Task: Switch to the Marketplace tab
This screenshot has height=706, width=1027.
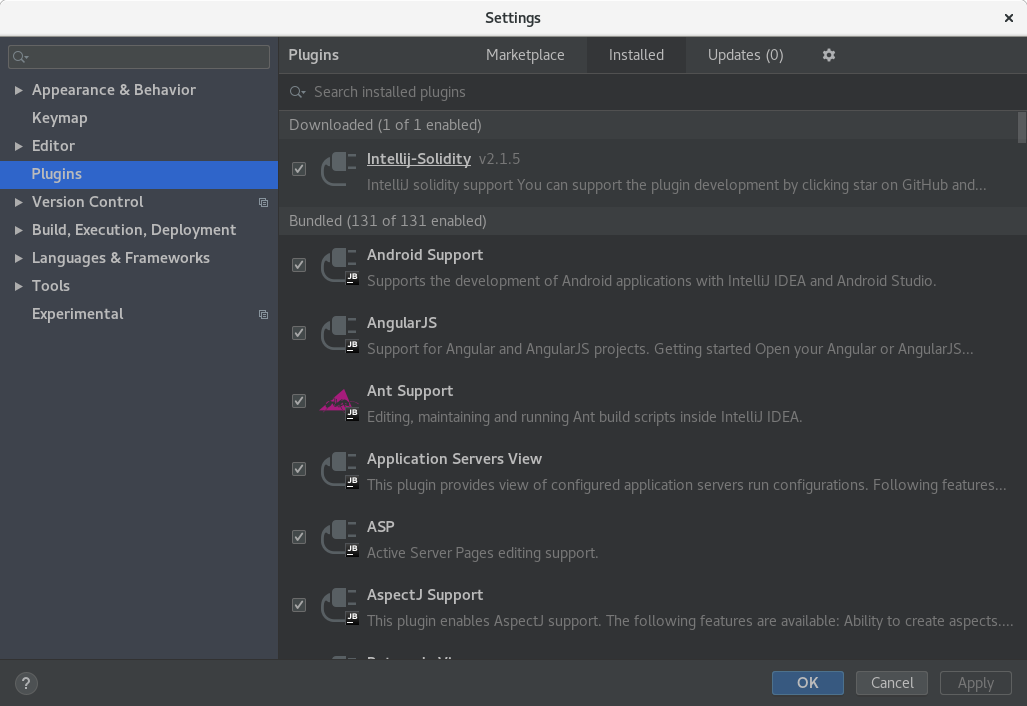Action: [525, 55]
